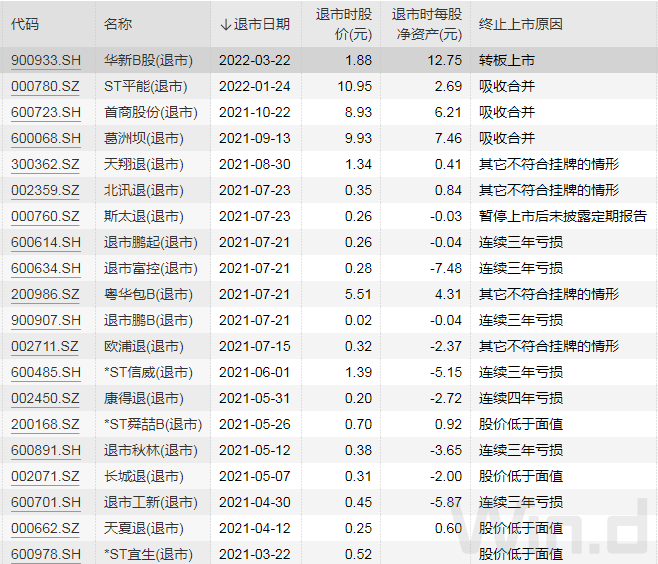Open stock code 200986.SZ link
The image size is (658, 564).
click(x=45, y=295)
